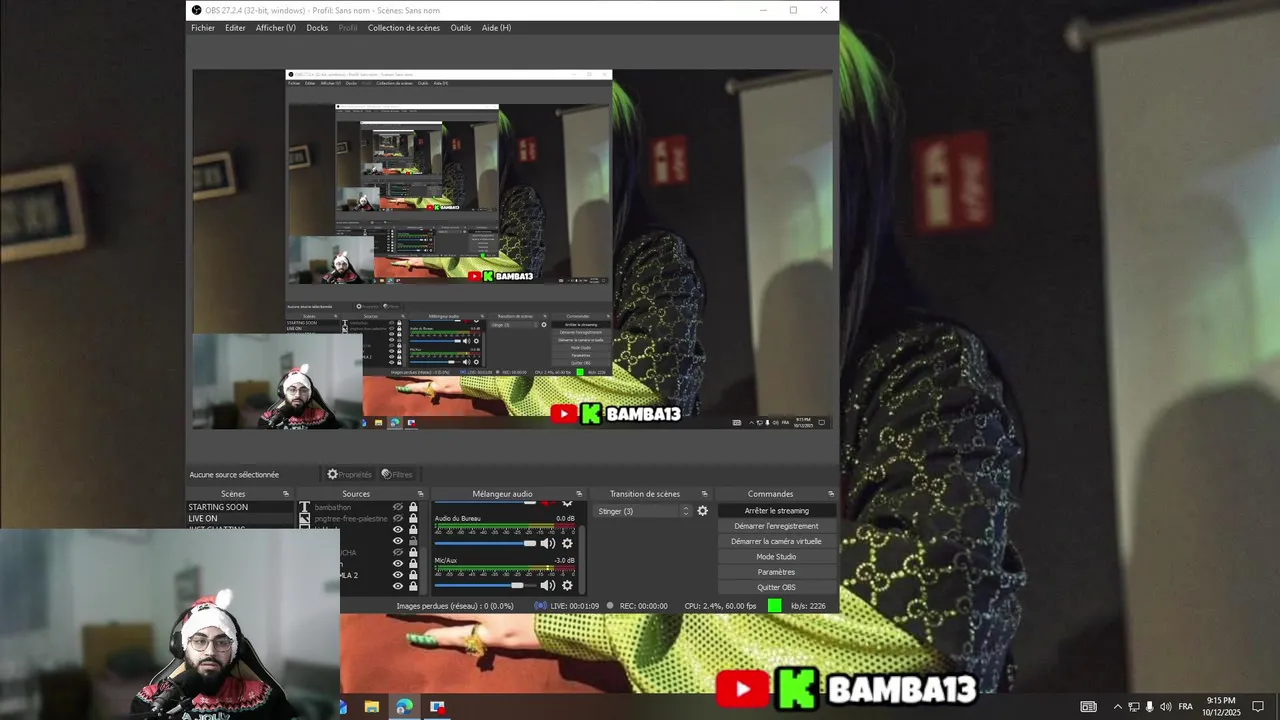
Task: Unlock the bambathon source padlock
Action: pos(413,508)
